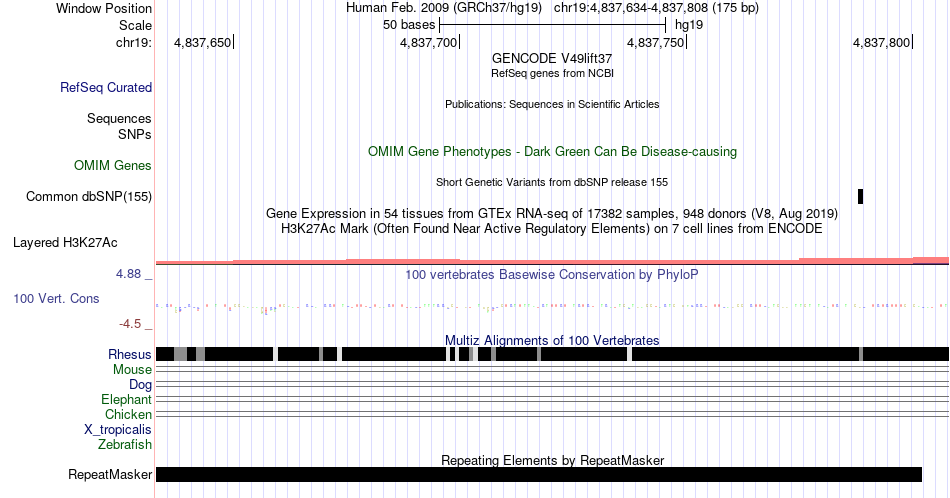Click the Common dbSNP(155) track label
Screen dimensions: 950x498
pos(89,196)
